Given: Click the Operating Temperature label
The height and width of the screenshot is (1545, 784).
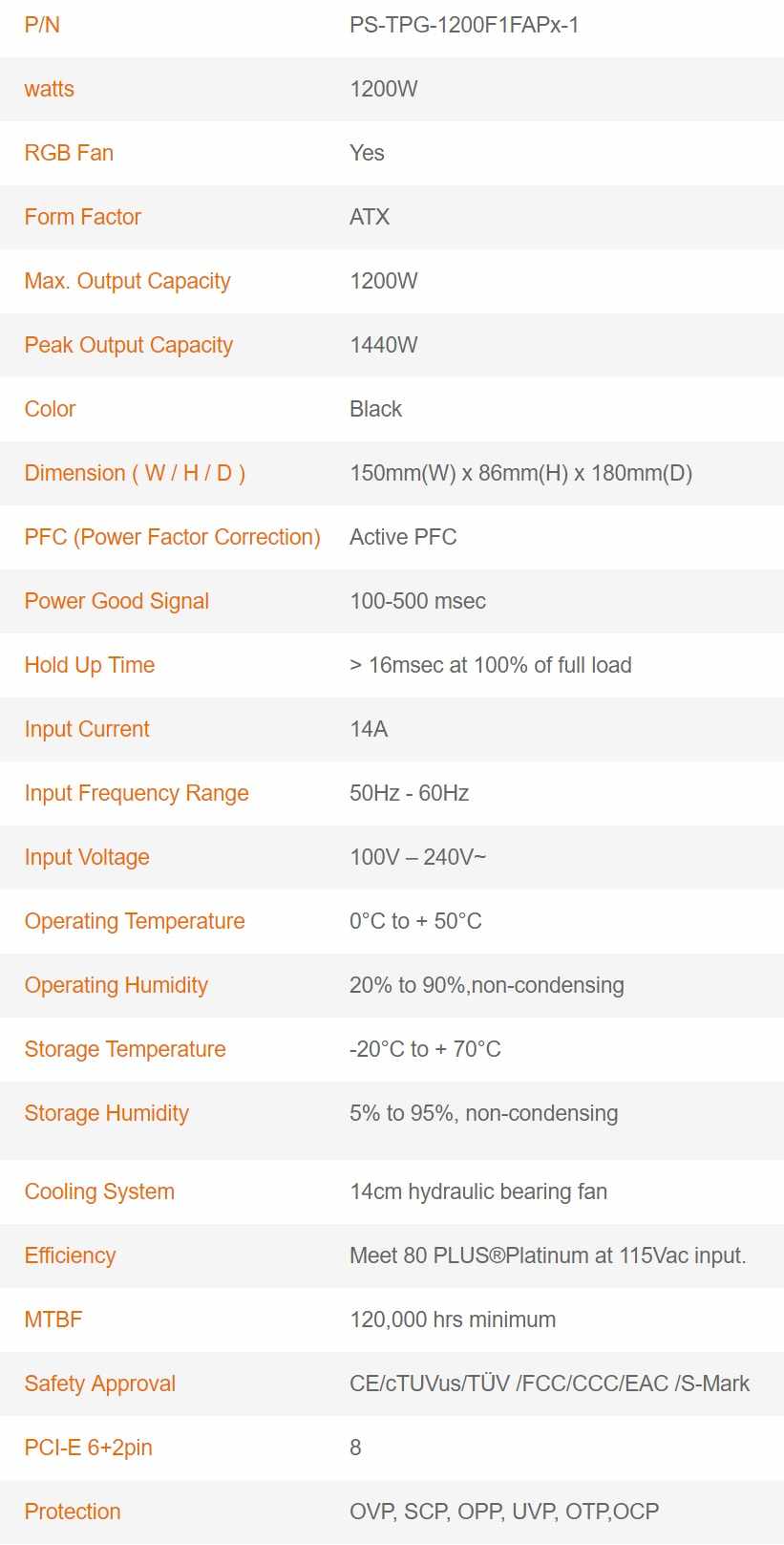Looking at the screenshot, I should pos(135,921).
